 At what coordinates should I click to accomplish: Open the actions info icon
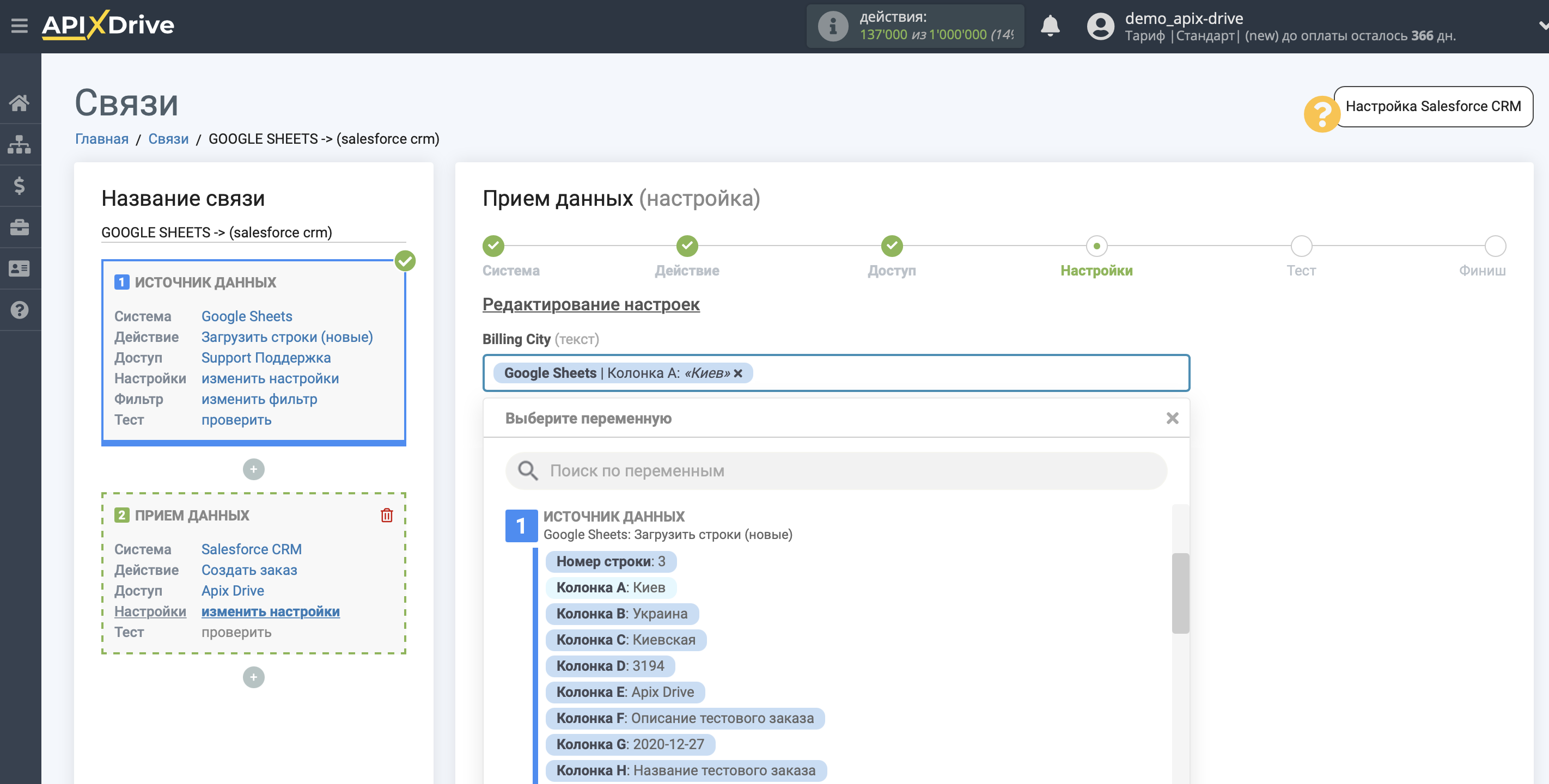click(x=833, y=27)
